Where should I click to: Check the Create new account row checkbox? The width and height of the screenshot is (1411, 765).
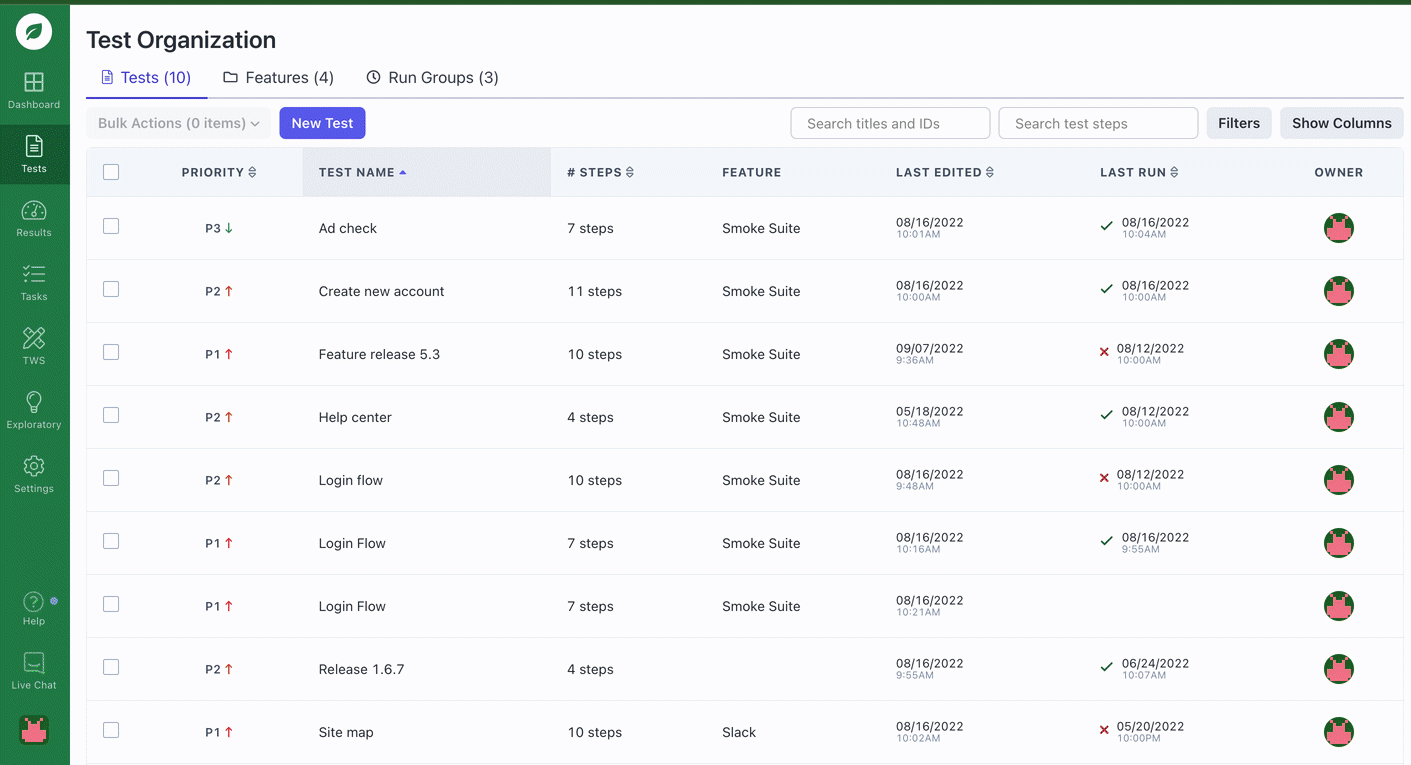click(x=111, y=289)
